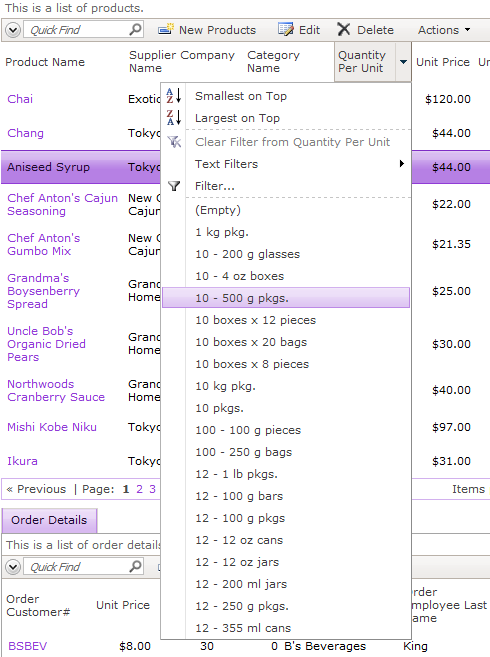Open the Actions dropdown menu
The width and height of the screenshot is (490, 657).
[444, 30]
